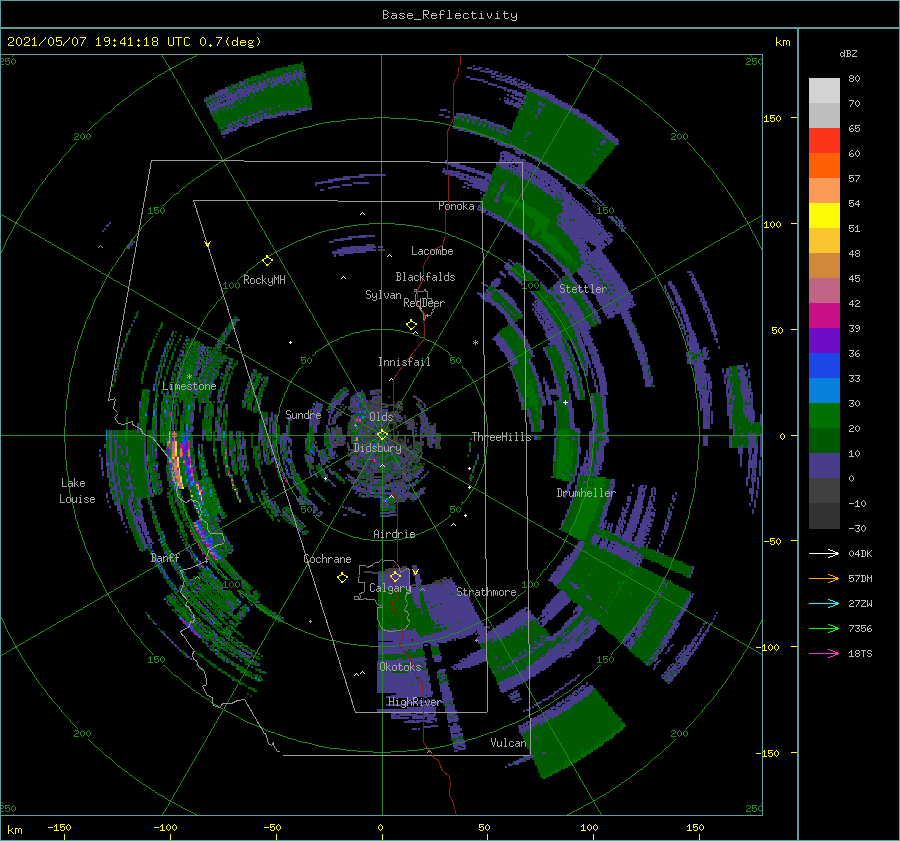The image size is (900, 841).
Task: Click the Vulcan label
Action: point(508,743)
